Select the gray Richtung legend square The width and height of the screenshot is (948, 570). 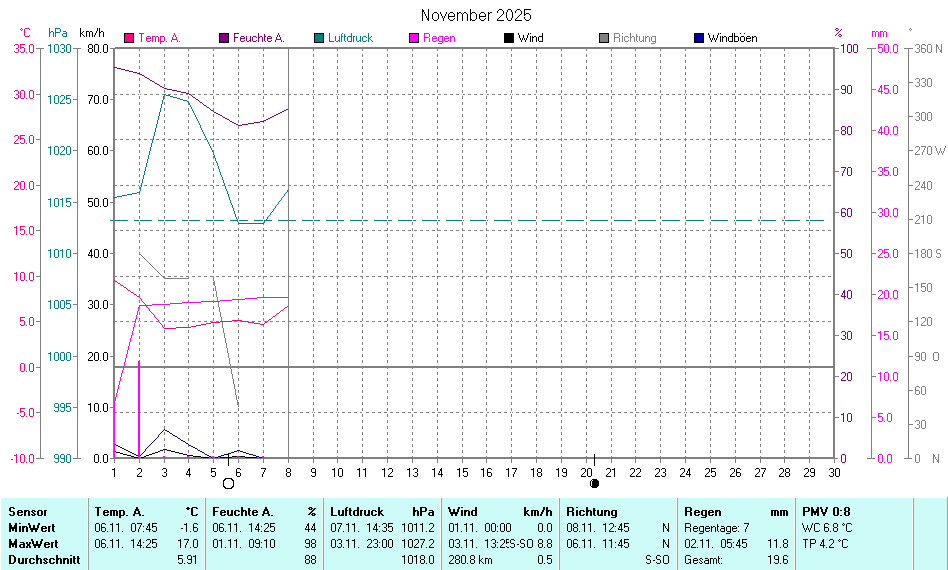pyautogui.click(x=604, y=38)
